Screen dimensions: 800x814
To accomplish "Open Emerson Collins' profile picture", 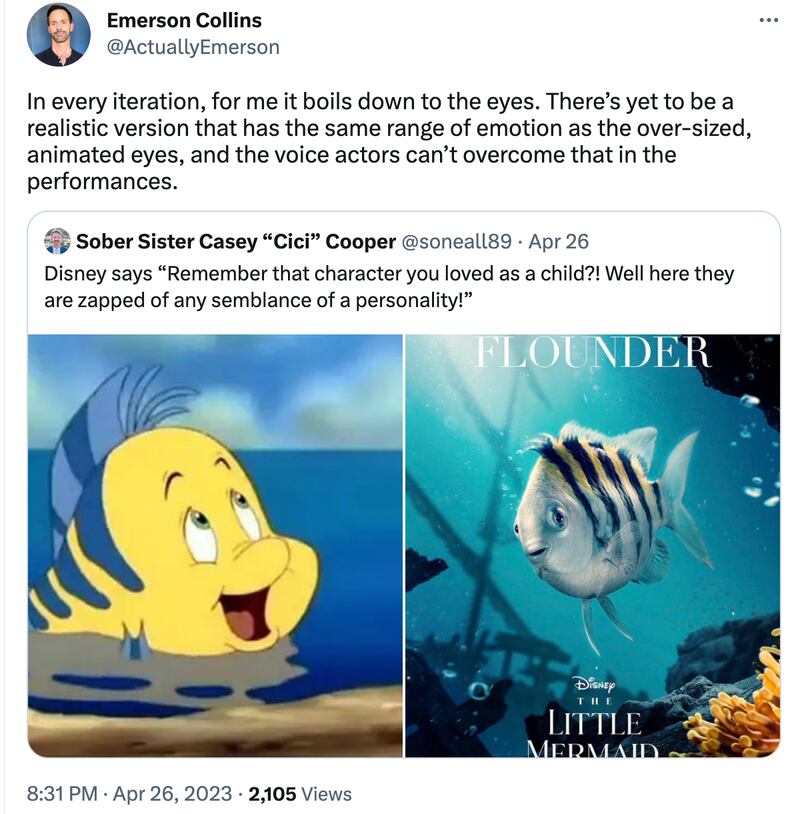I will [x=59, y=34].
